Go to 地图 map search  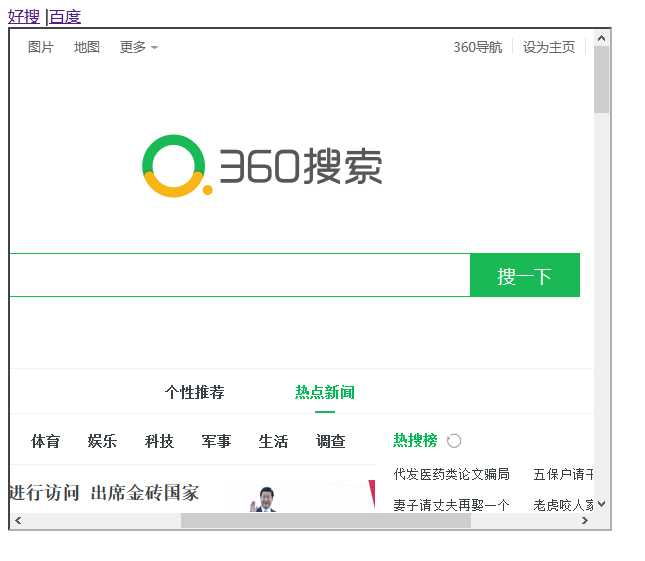pyautogui.click(x=87, y=47)
